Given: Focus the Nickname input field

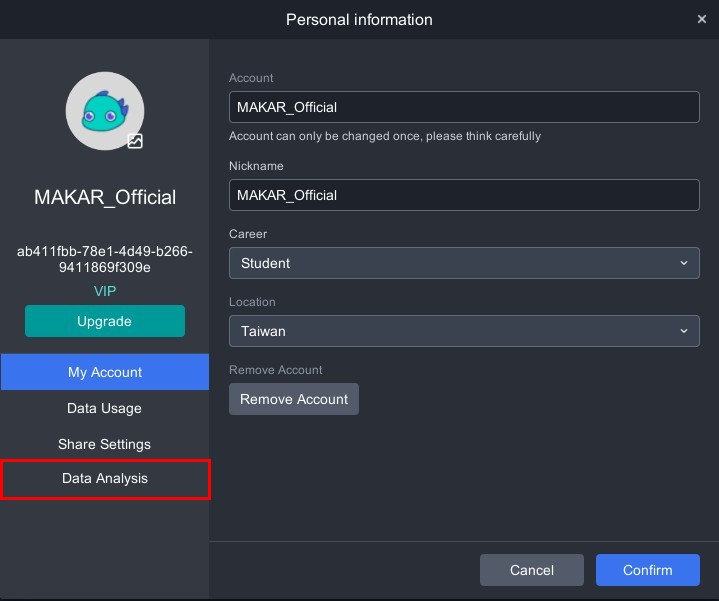Looking at the screenshot, I should (463, 195).
